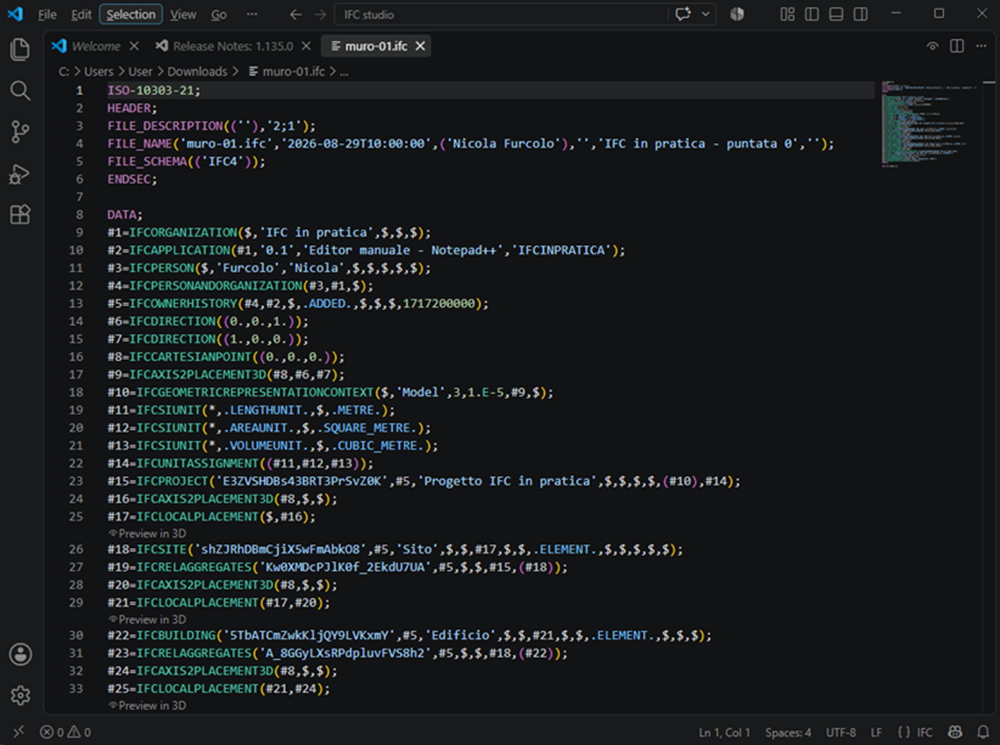Image resolution: width=1000 pixels, height=745 pixels.
Task: Click Preview in 3D above IFCBUILDING line
Action: [x=147, y=619]
